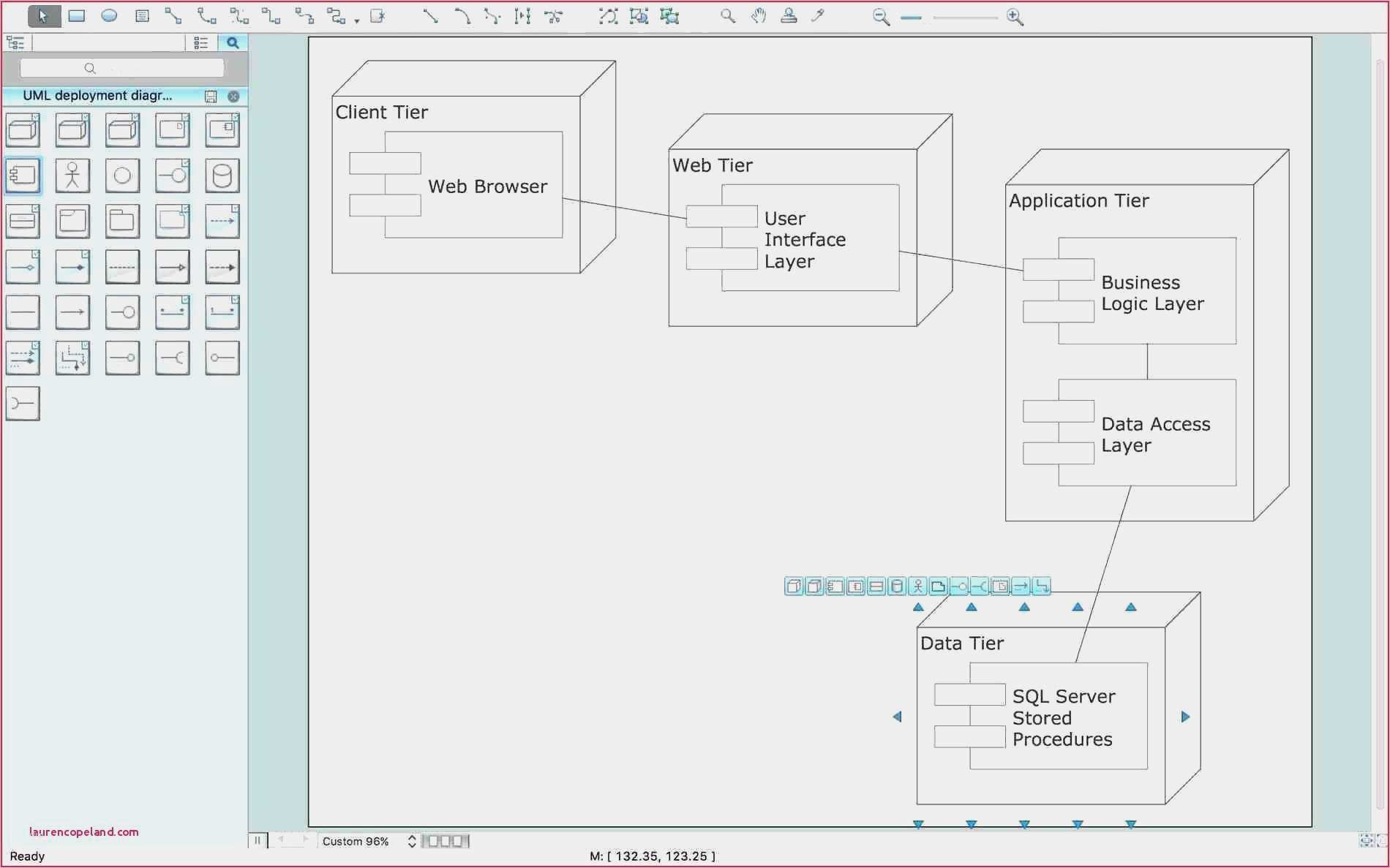Select the Application Tier node label

tap(1078, 200)
